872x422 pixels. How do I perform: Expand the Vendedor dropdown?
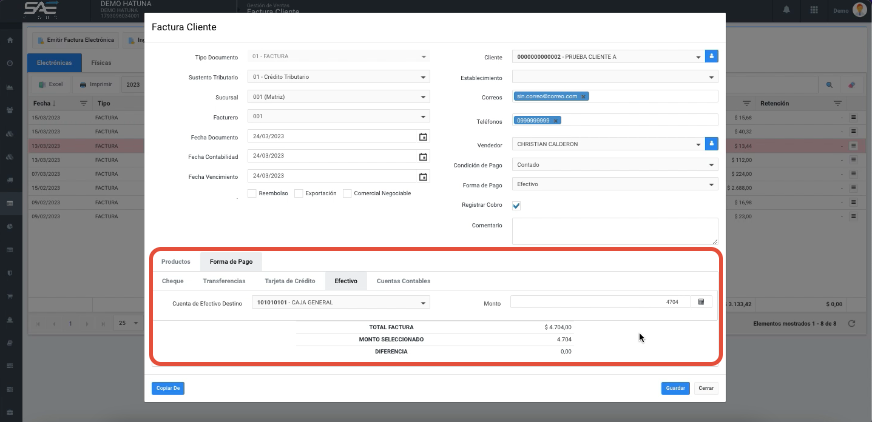click(x=698, y=145)
